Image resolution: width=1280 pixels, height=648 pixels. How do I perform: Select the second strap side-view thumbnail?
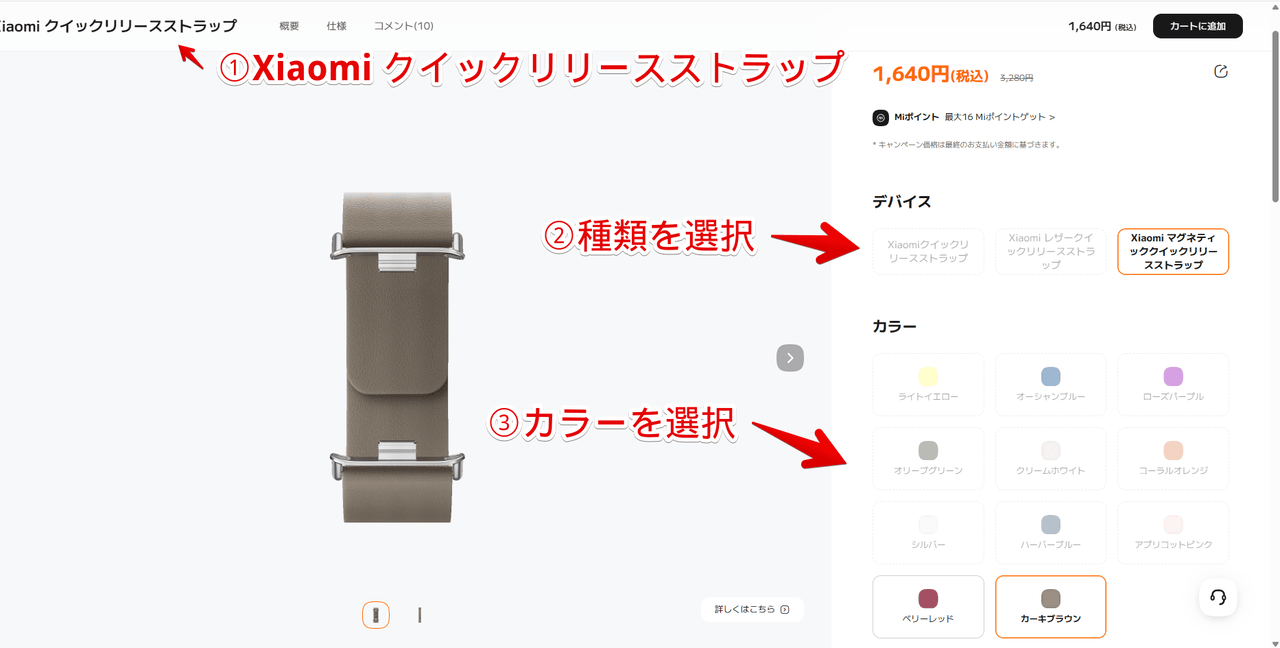point(420,615)
